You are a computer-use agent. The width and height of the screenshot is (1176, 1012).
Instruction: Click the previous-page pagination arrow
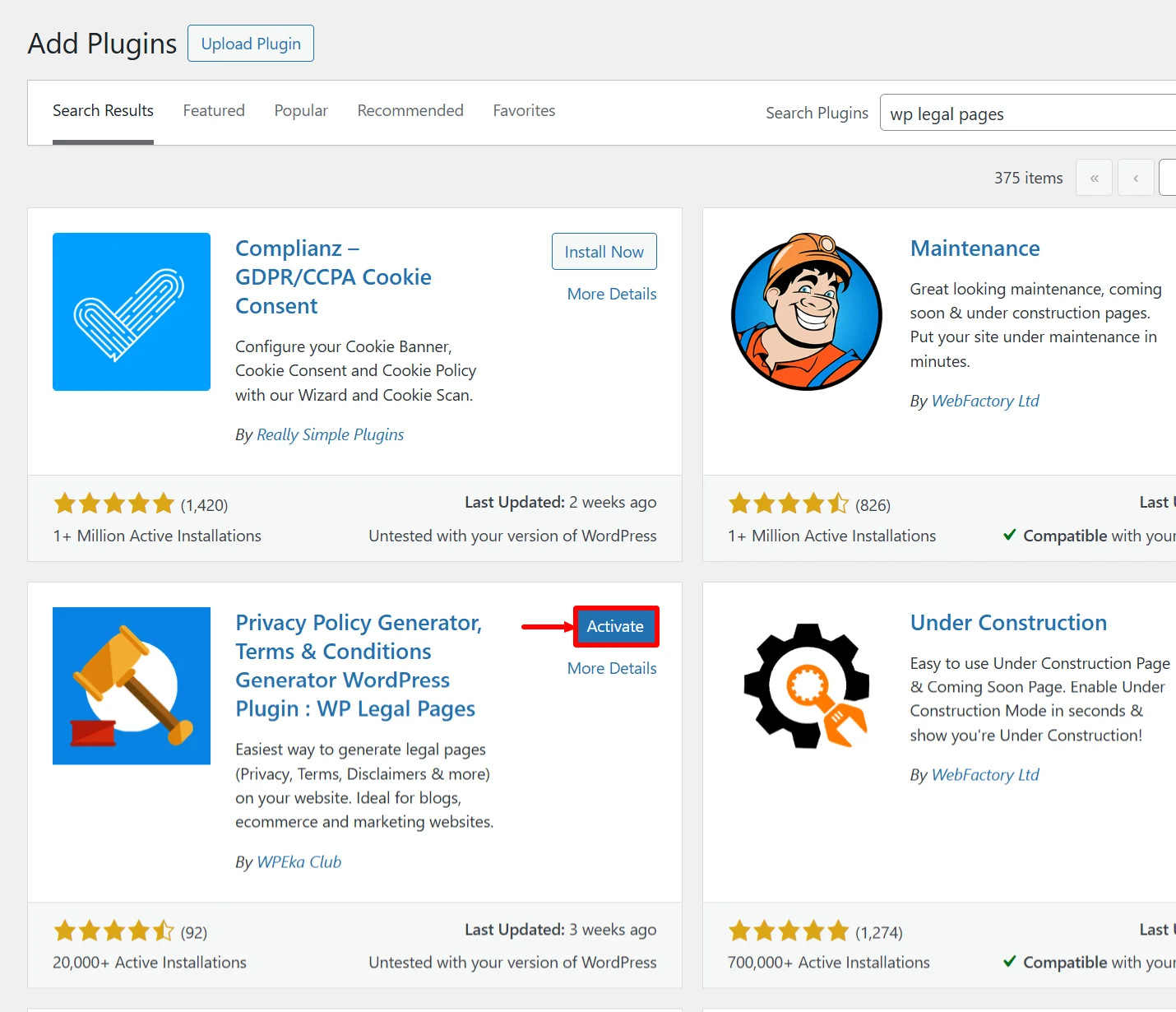(1136, 177)
